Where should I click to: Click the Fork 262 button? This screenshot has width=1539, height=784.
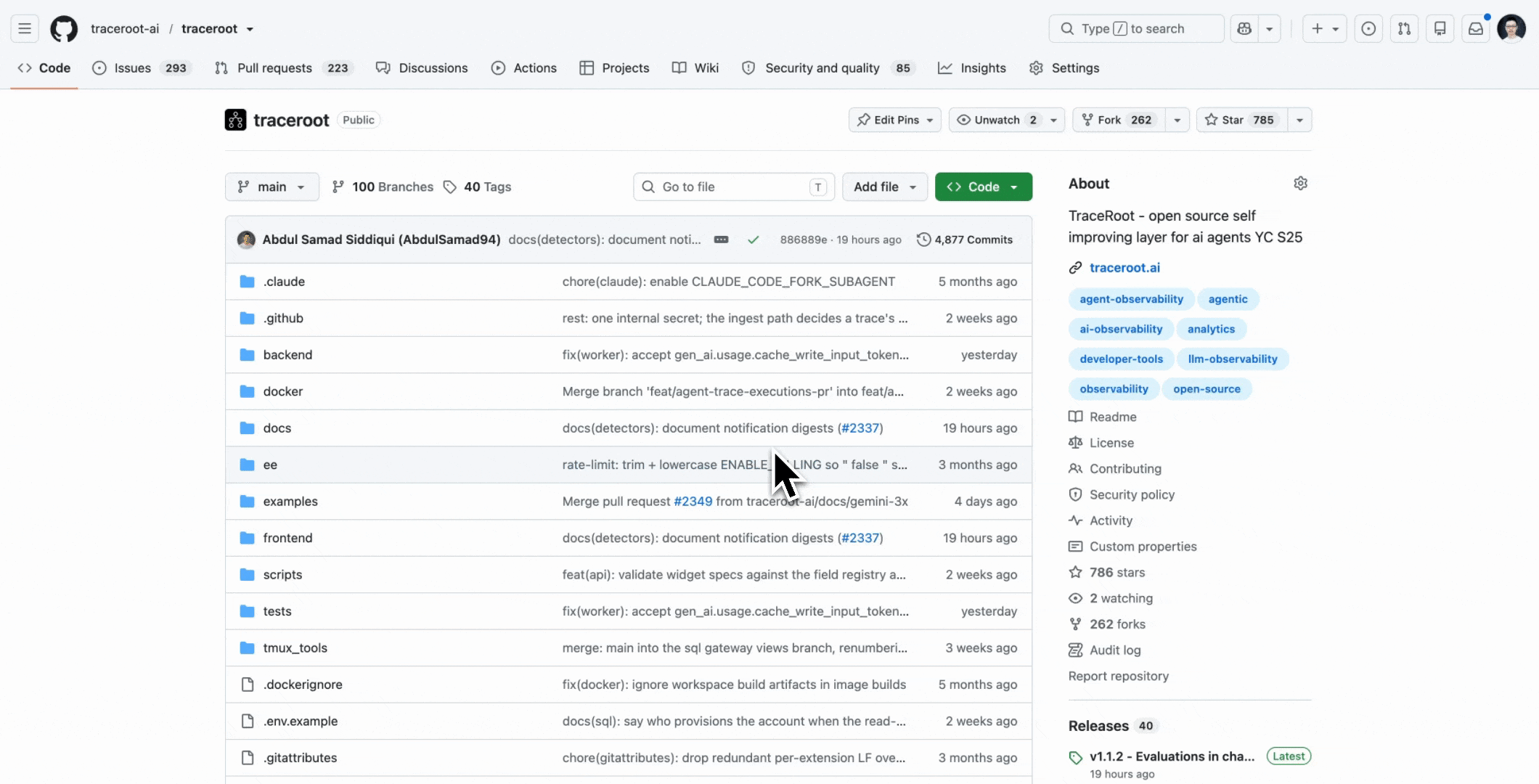click(1118, 120)
